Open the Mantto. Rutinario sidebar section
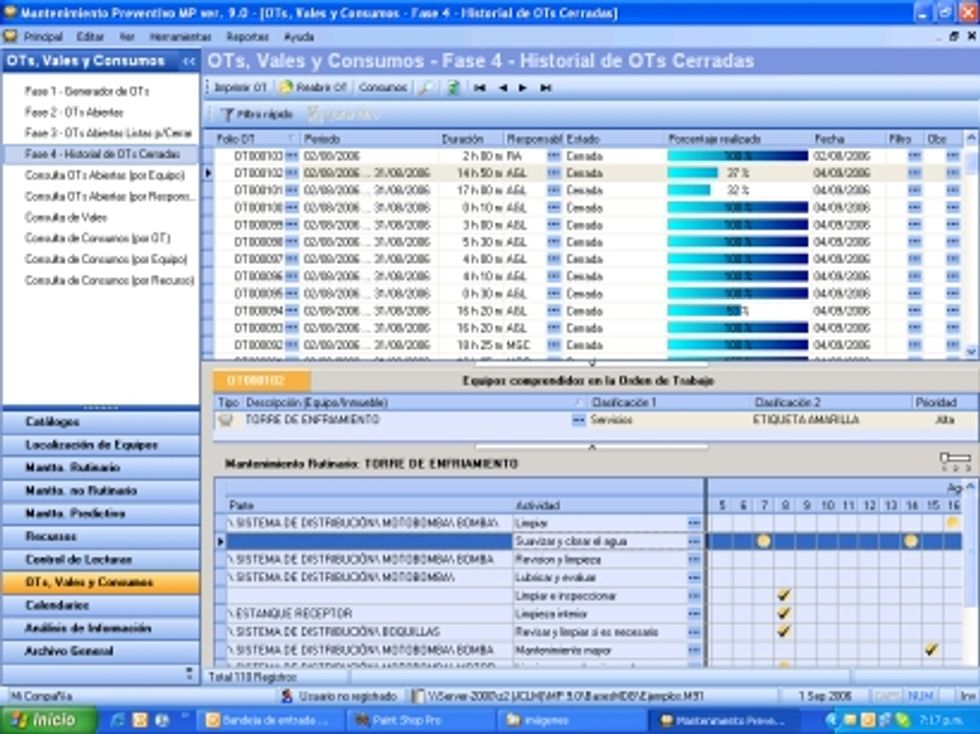This screenshot has height=734, width=980. pos(101,468)
